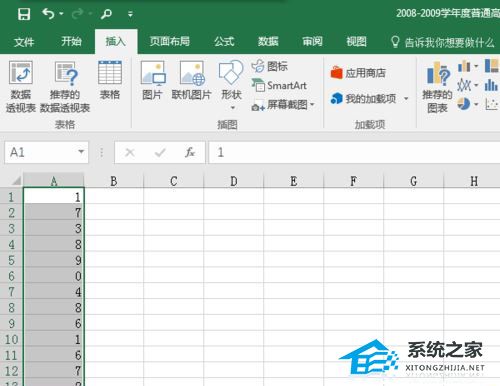The width and height of the screenshot is (500, 386).
Task: Expand the line chart dropdown arrow
Action: 476,85
